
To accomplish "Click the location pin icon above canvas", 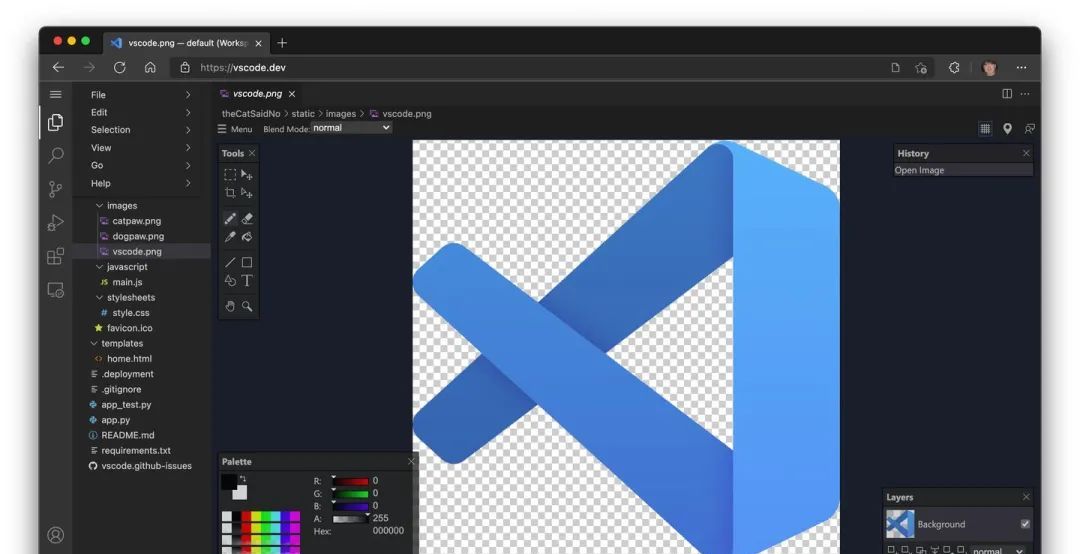I will click(1008, 129).
